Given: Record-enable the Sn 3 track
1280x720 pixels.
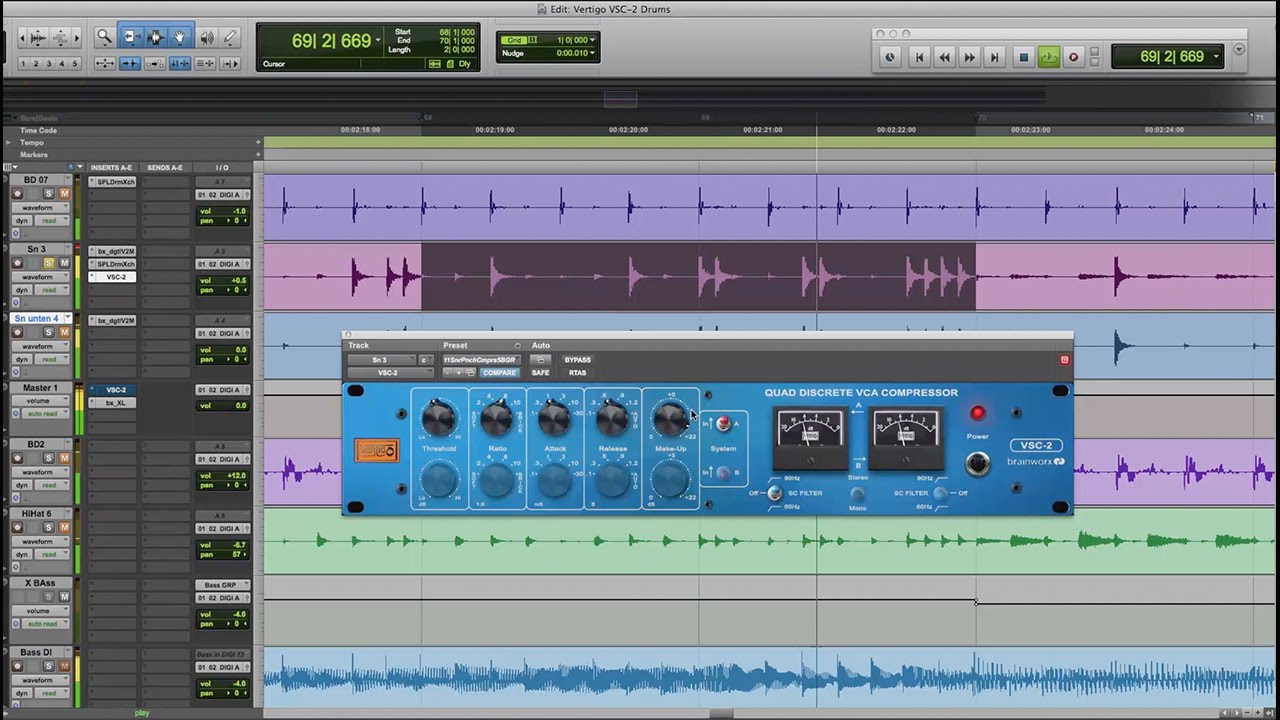Looking at the screenshot, I should click(17, 263).
